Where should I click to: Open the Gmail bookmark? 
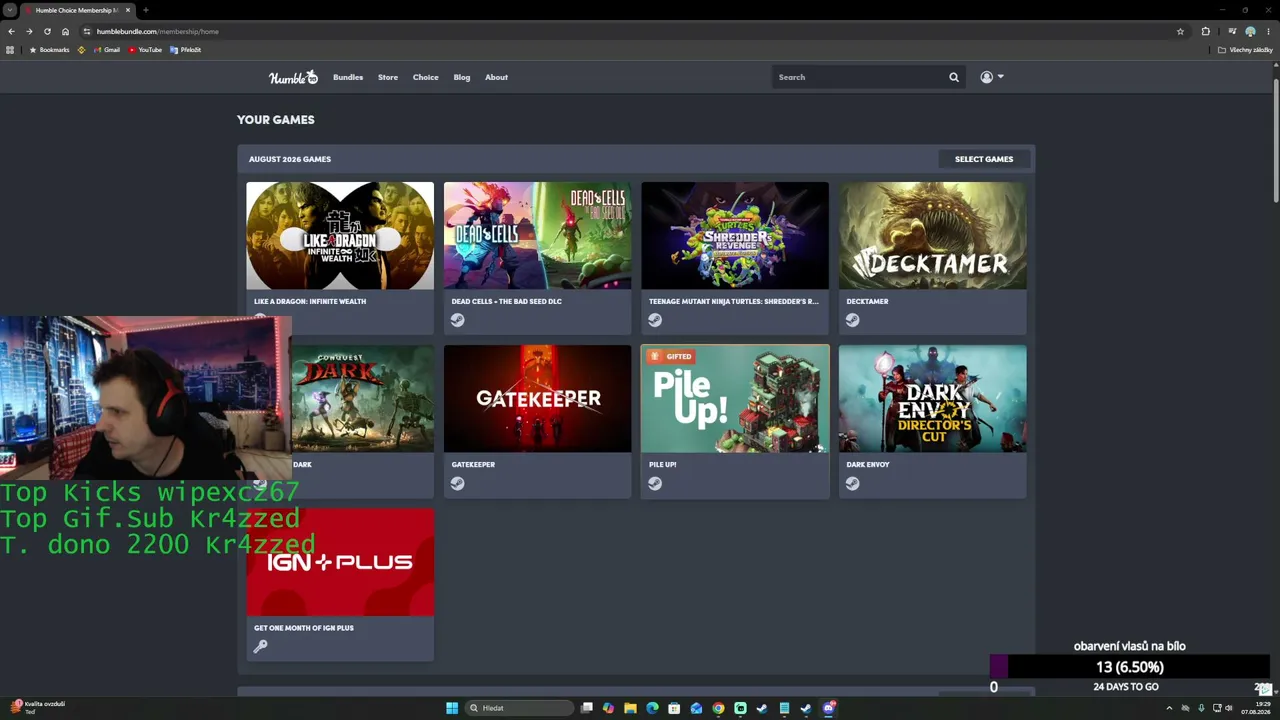click(x=107, y=50)
